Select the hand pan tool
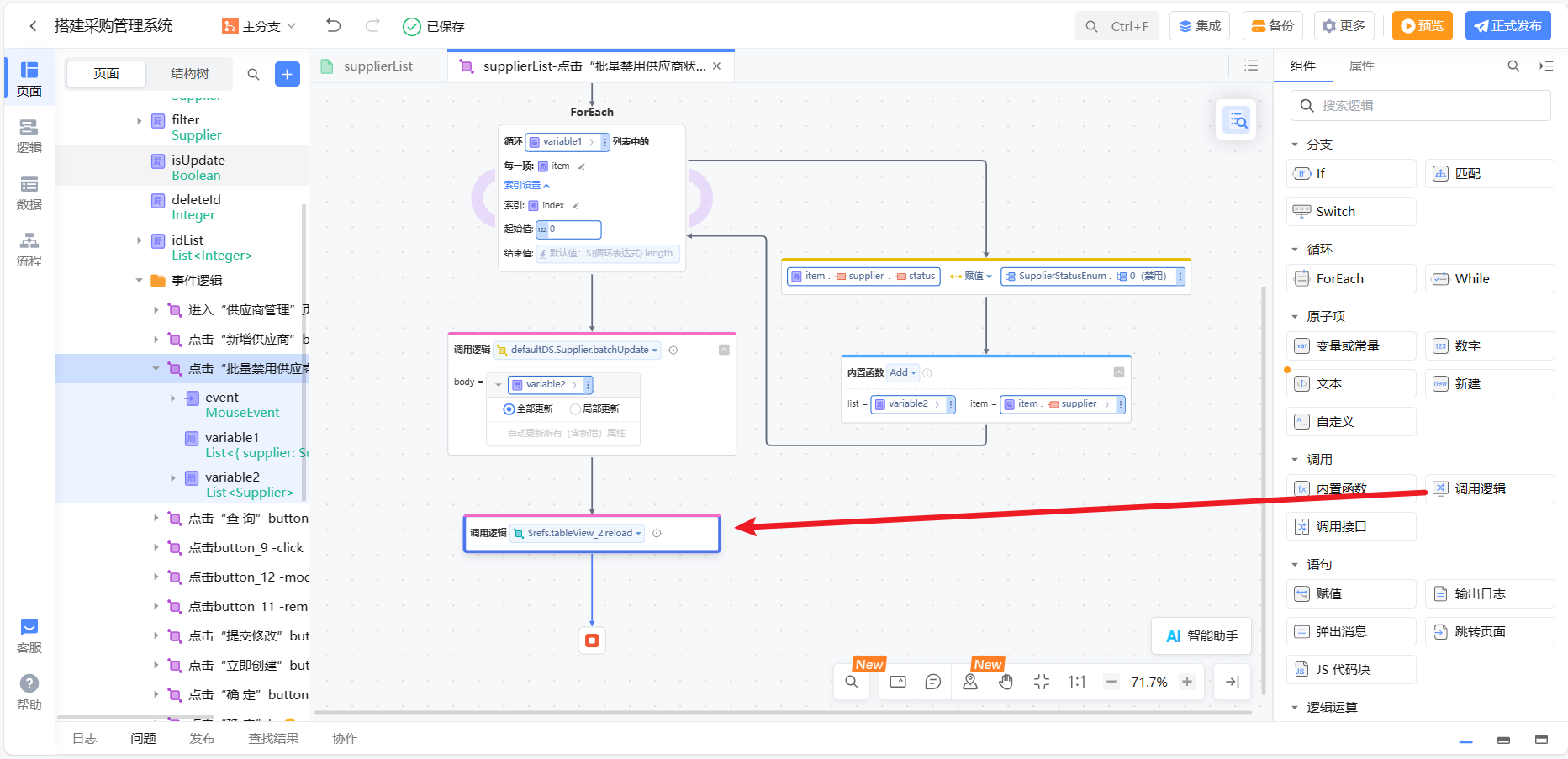The image size is (1568, 759). 1006,682
